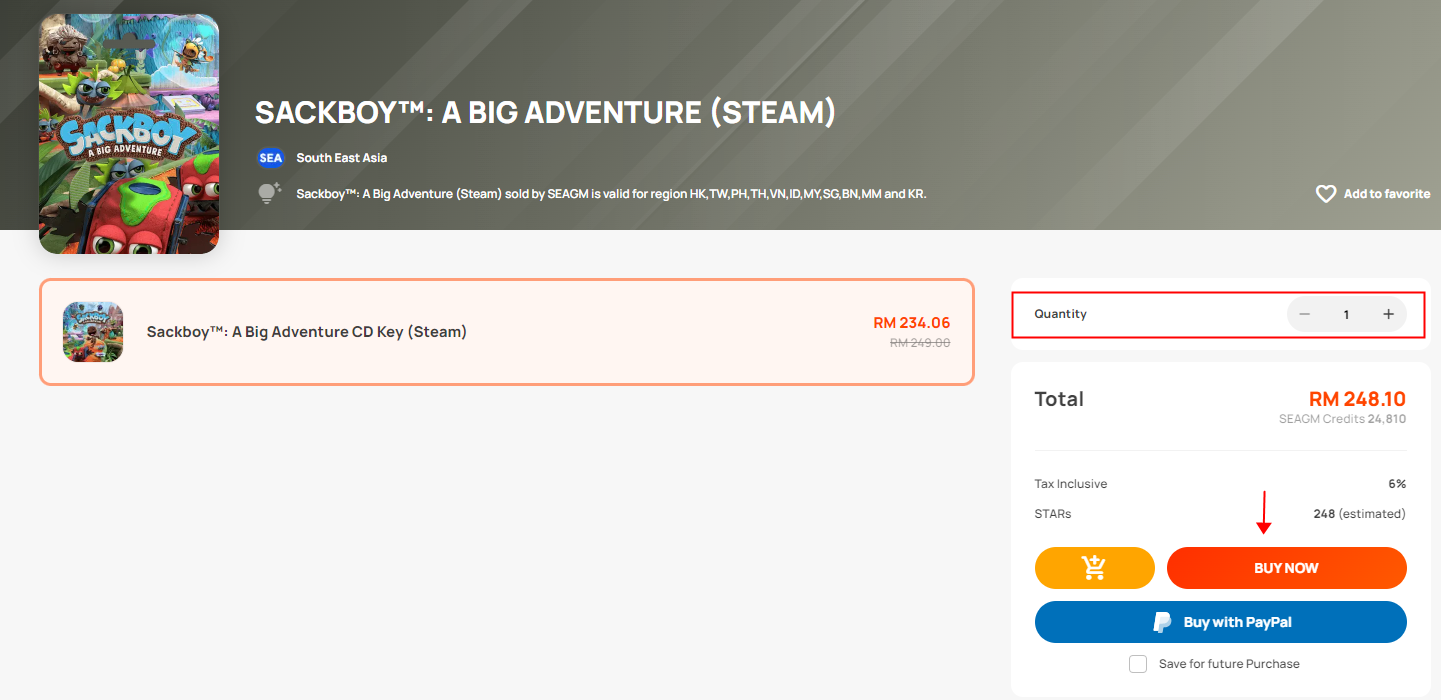Select Sackboy CD Key (Steam) product option
This screenshot has width=1441, height=700.
[x=306, y=332]
